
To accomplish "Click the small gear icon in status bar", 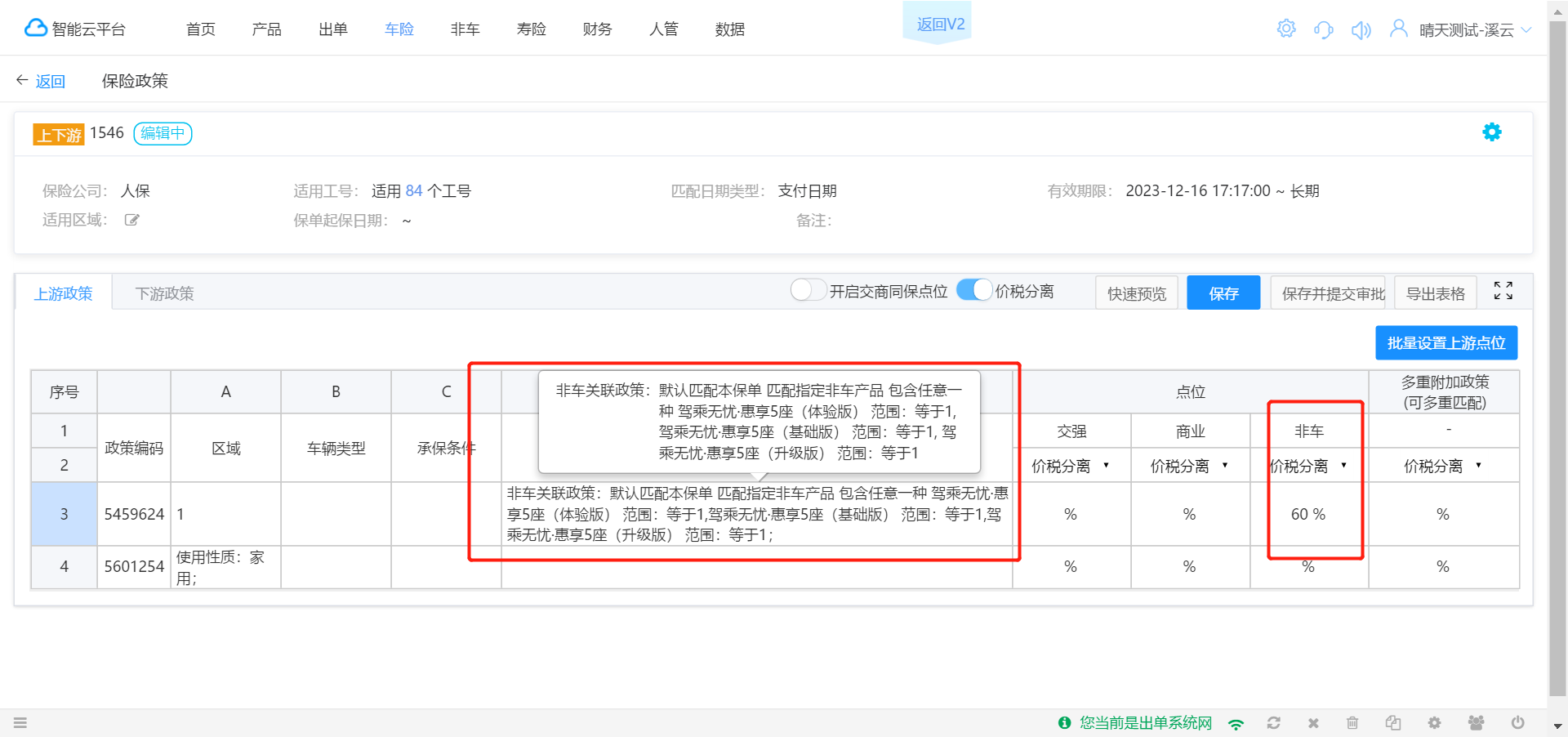I will [x=1434, y=723].
